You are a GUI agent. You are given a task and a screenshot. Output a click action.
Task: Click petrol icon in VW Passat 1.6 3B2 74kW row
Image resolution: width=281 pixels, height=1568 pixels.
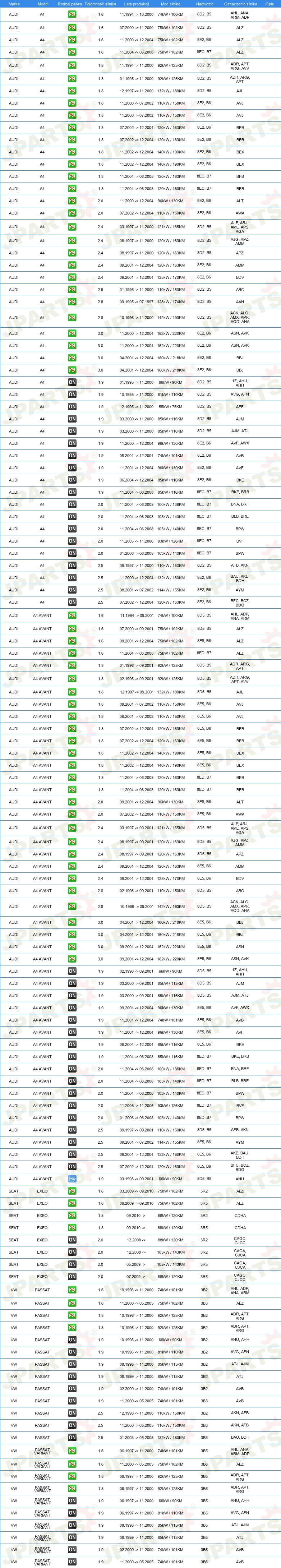(72, 1290)
